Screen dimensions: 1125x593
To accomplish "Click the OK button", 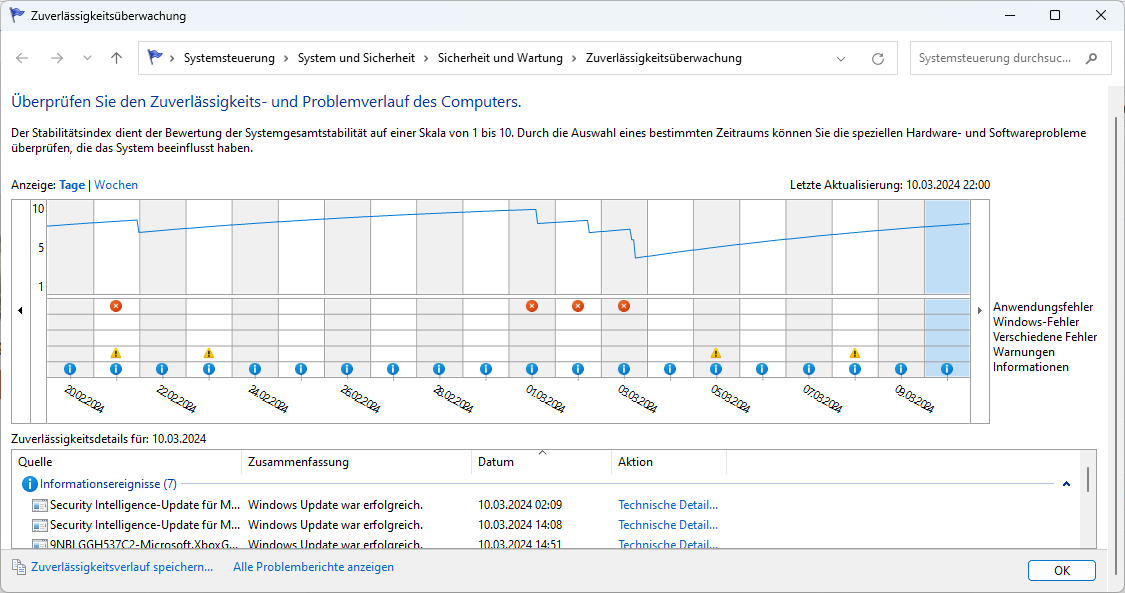I will (x=1061, y=570).
